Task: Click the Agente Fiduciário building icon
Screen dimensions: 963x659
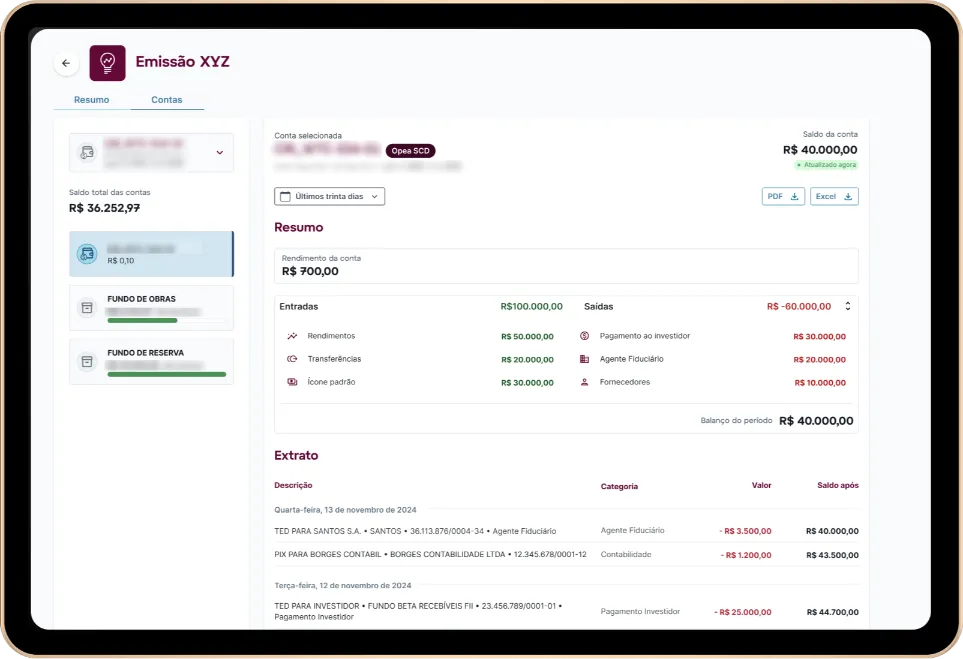Action: coord(585,359)
